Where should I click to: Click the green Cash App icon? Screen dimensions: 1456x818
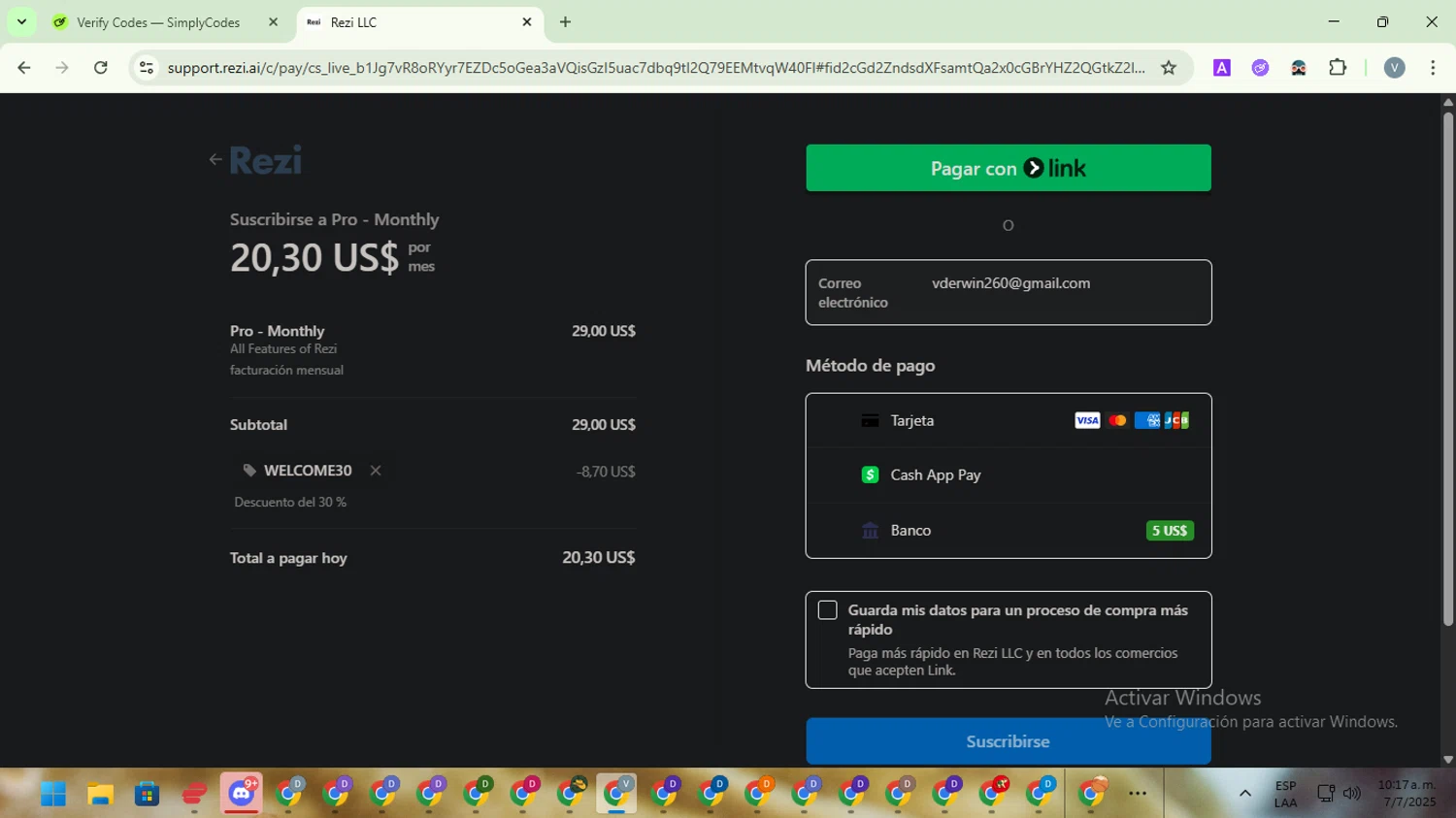point(870,474)
